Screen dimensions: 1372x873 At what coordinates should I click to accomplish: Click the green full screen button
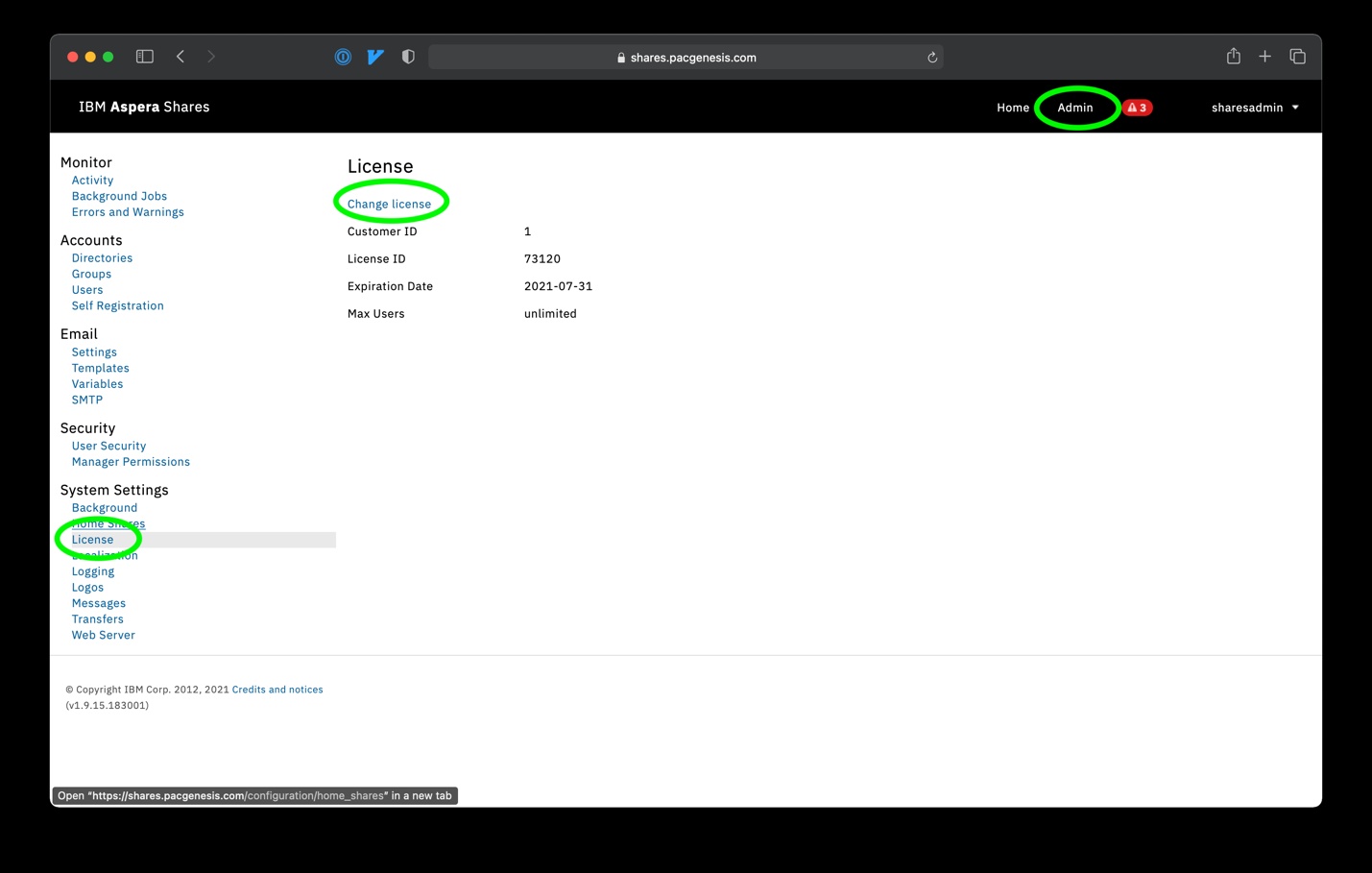pos(108,57)
